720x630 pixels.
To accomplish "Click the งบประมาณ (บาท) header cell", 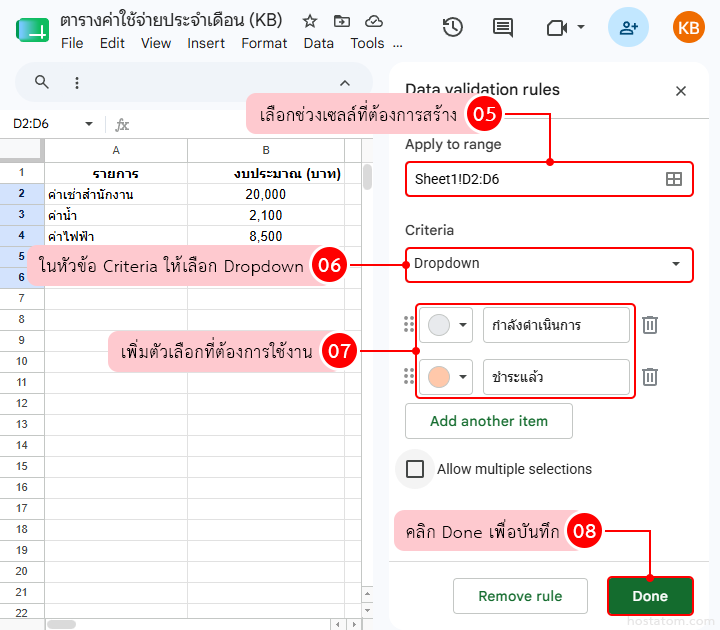I will 266,174.
